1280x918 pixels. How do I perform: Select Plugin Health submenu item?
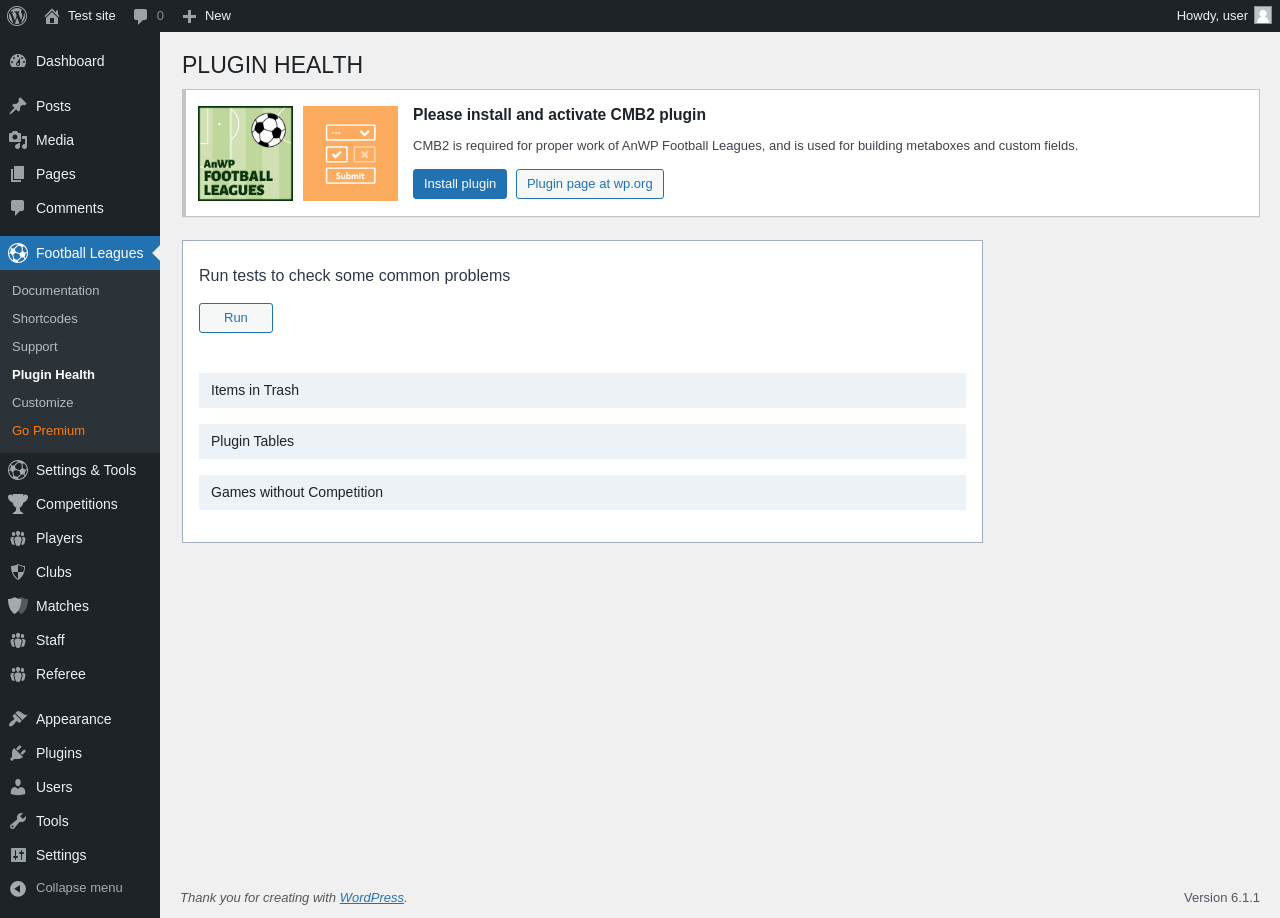coord(54,375)
